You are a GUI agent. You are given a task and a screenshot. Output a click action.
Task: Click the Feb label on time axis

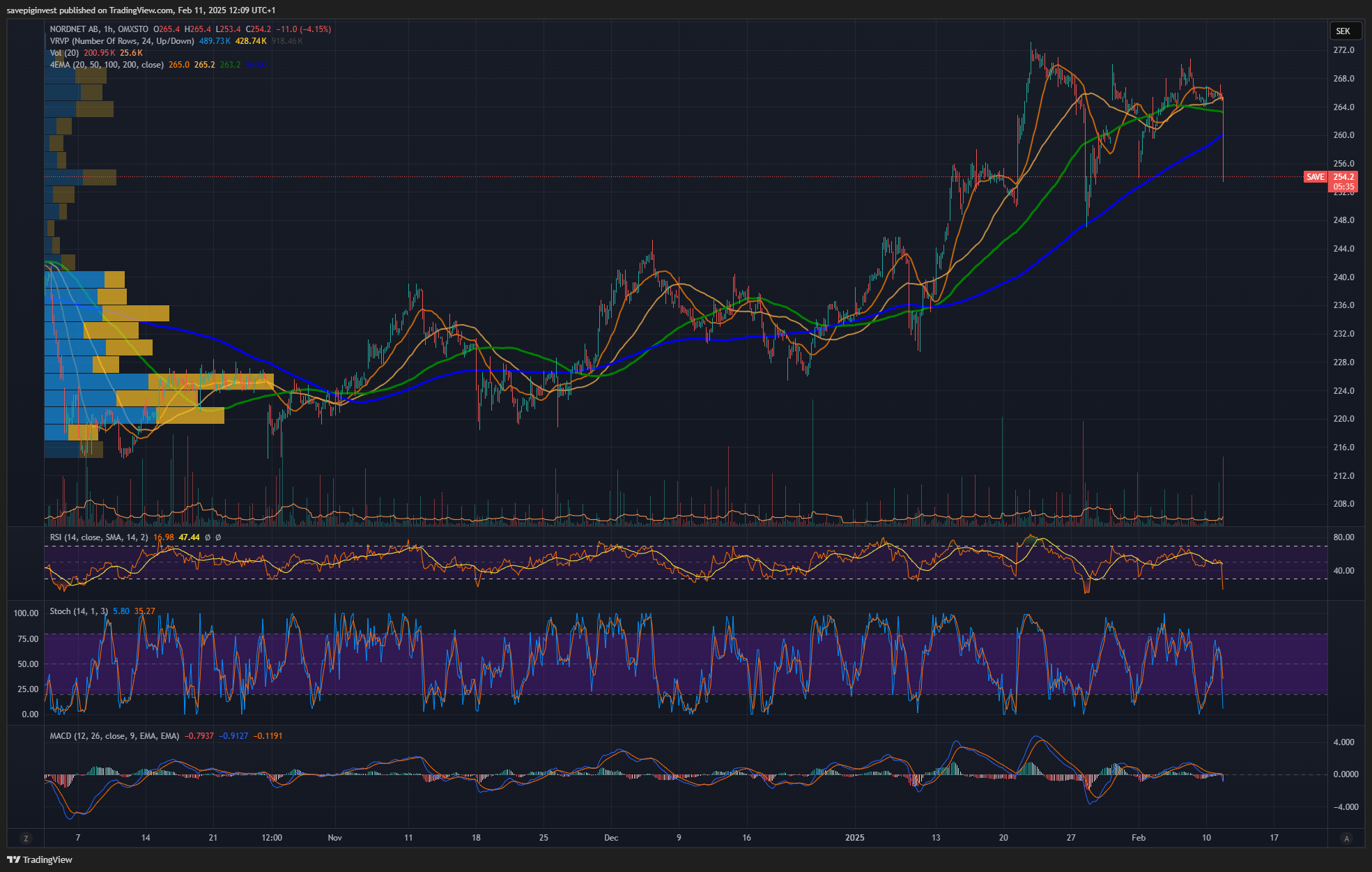tap(1138, 838)
